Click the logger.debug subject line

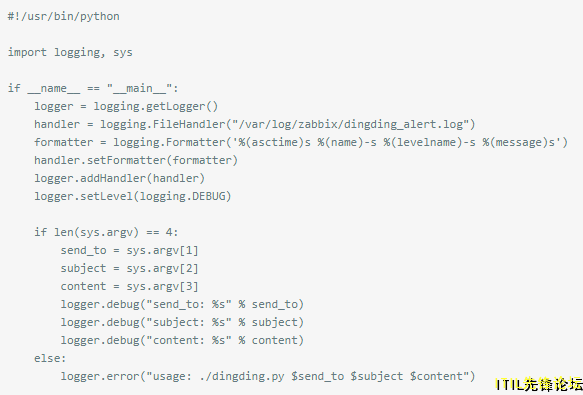click(182, 322)
